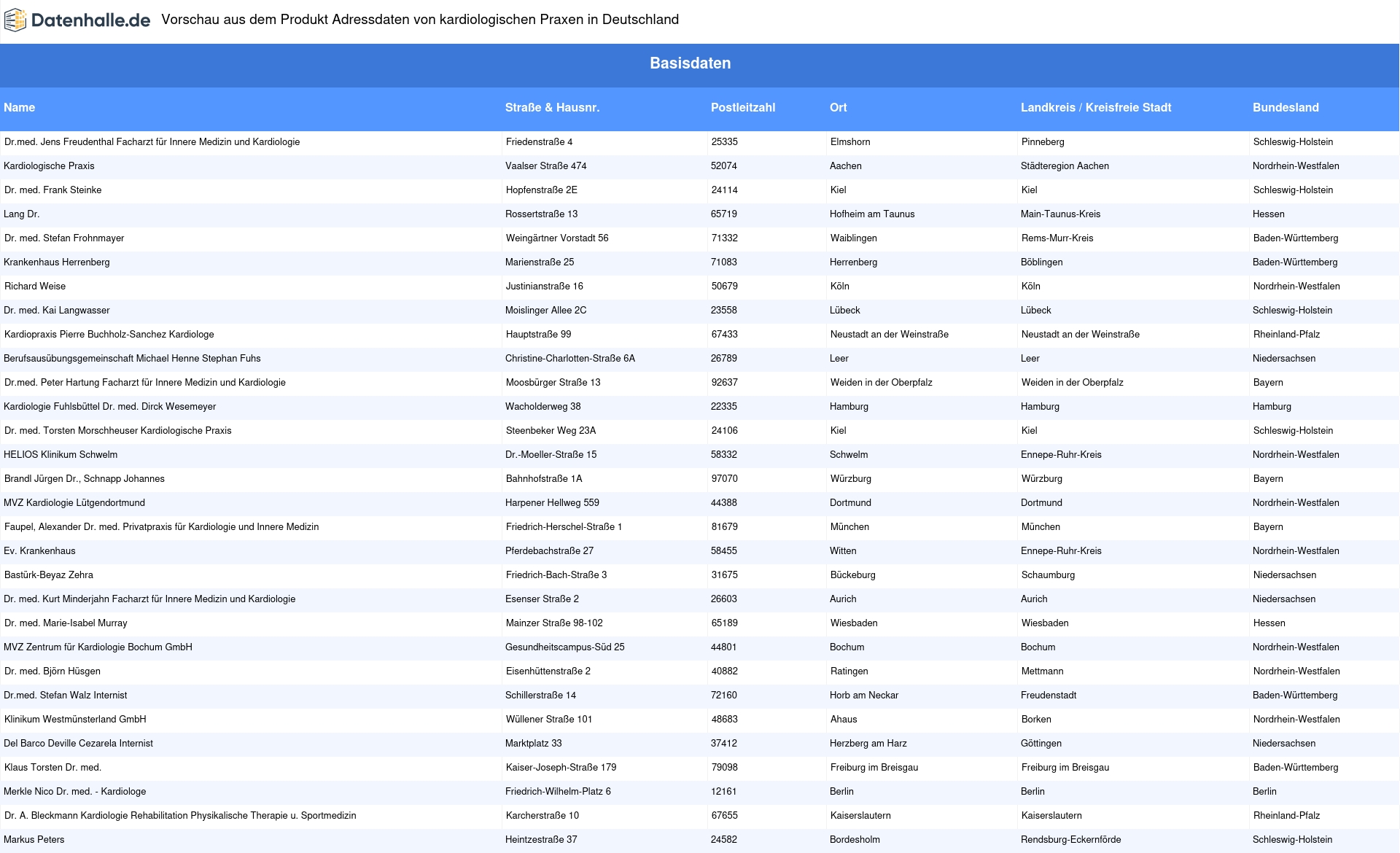This screenshot has width=1400, height=853.
Task: Click the Landkreis / Kreisfreie Stadt header
Action: pyautogui.click(x=1095, y=108)
